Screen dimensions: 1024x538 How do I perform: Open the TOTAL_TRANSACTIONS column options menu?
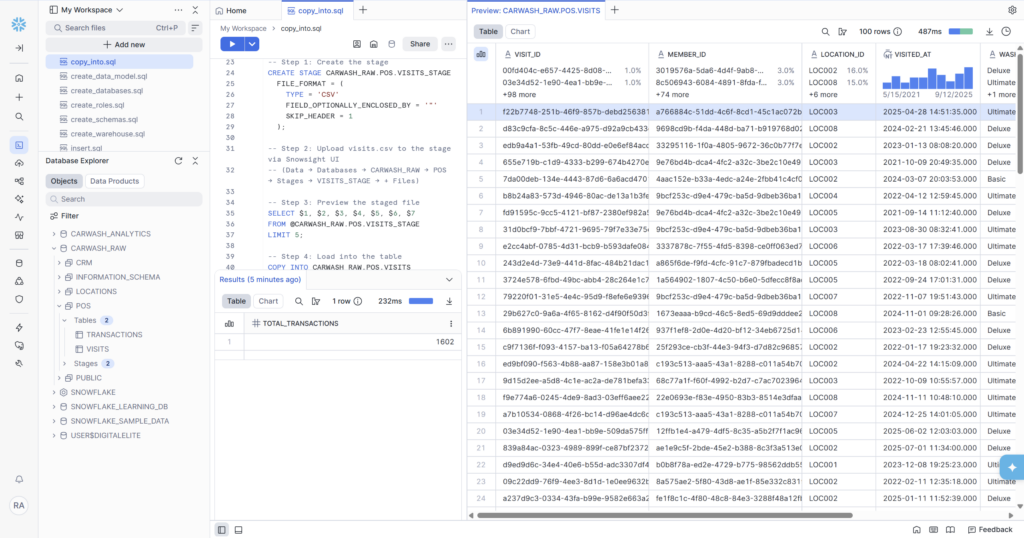[x=450, y=324]
